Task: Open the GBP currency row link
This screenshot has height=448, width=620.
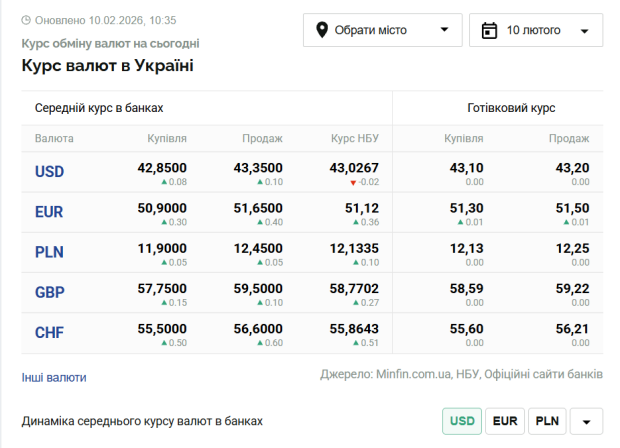Action: (x=49, y=292)
